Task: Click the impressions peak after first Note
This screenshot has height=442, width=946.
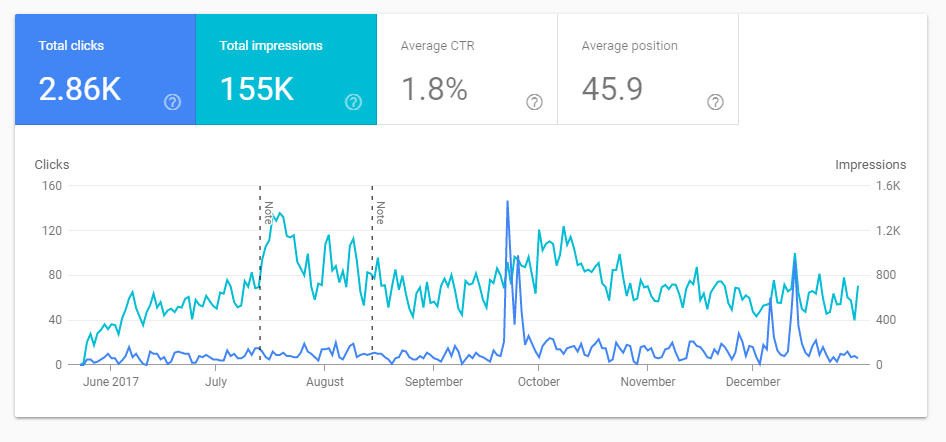Action: coord(277,213)
